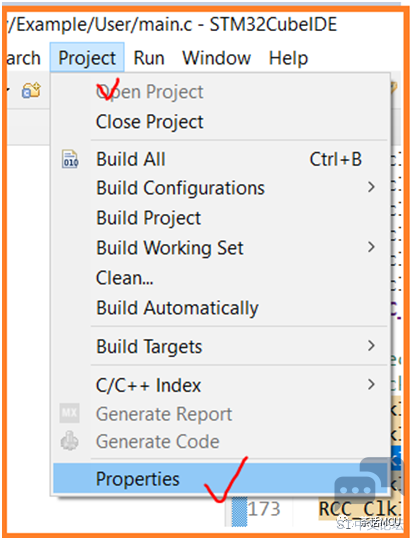The height and width of the screenshot is (540, 413).
Task: Open the Window menu
Action: [216, 58]
